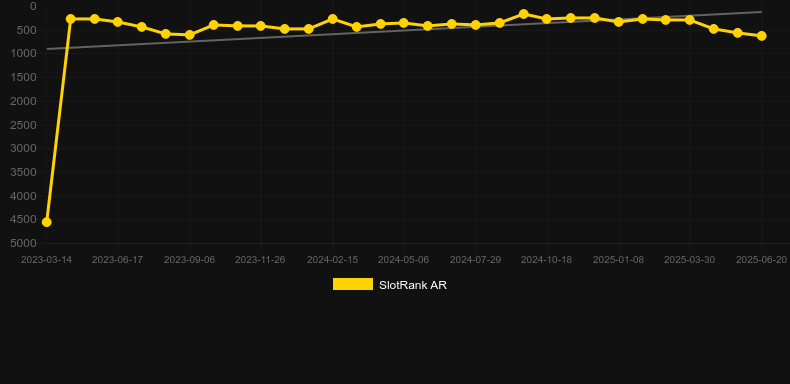Click the data point above 2024-07-29
Viewport: 790px width, 384px height.
(475, 25)
